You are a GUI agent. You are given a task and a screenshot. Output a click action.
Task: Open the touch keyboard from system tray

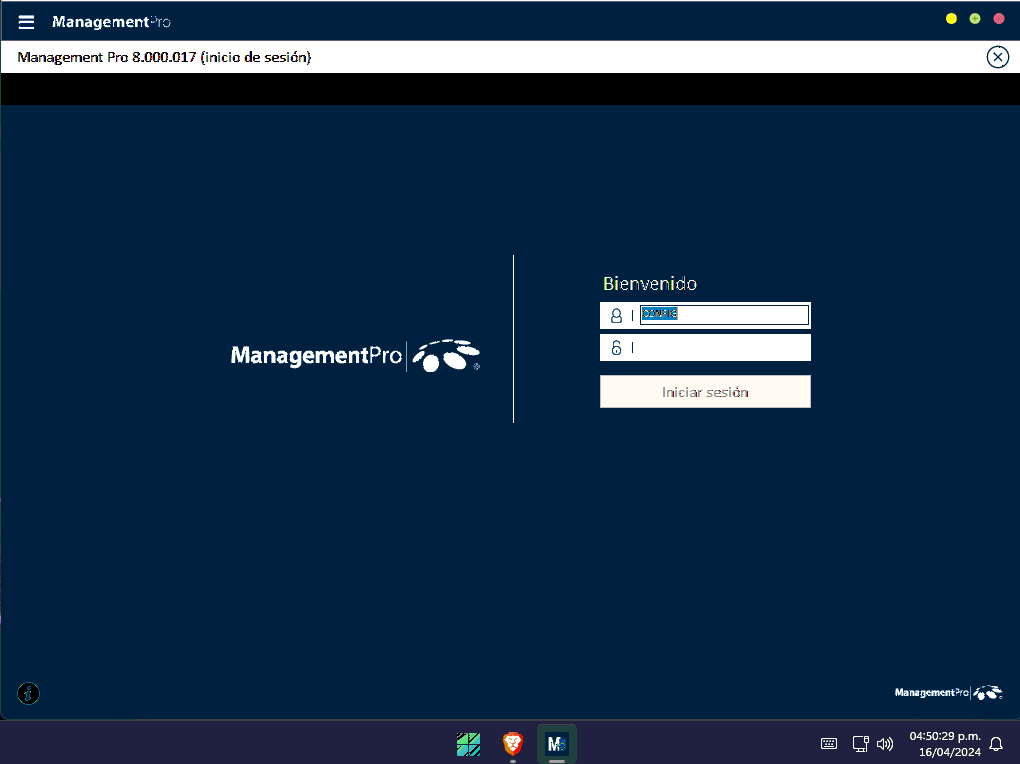pos(829,743)
